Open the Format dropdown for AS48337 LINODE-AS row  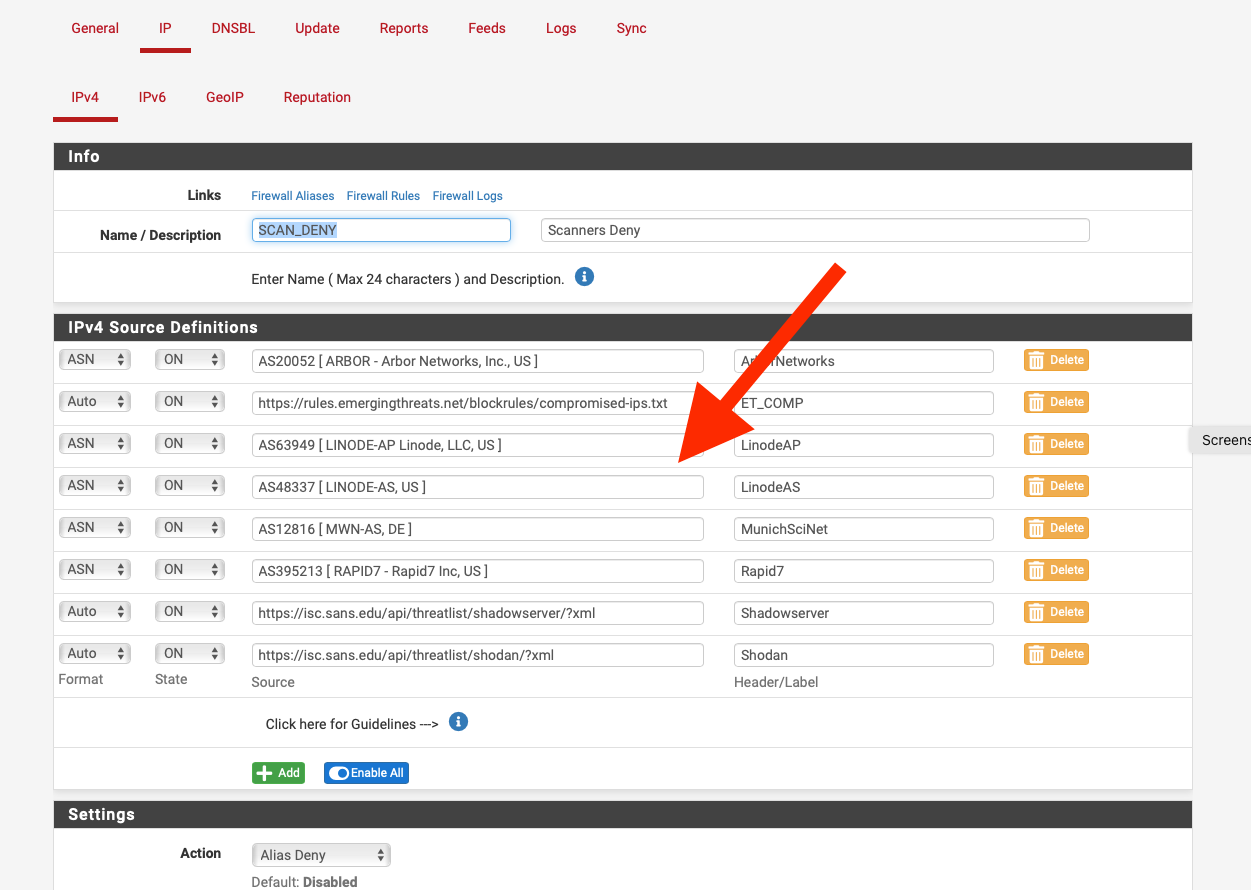(95, 485)
